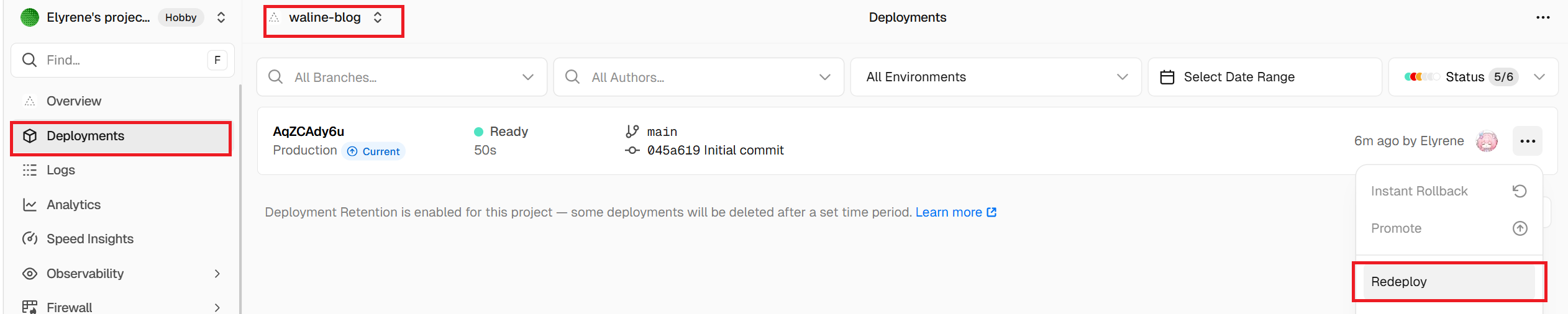Click Elyrene's avatar in deployment row

1487,141
